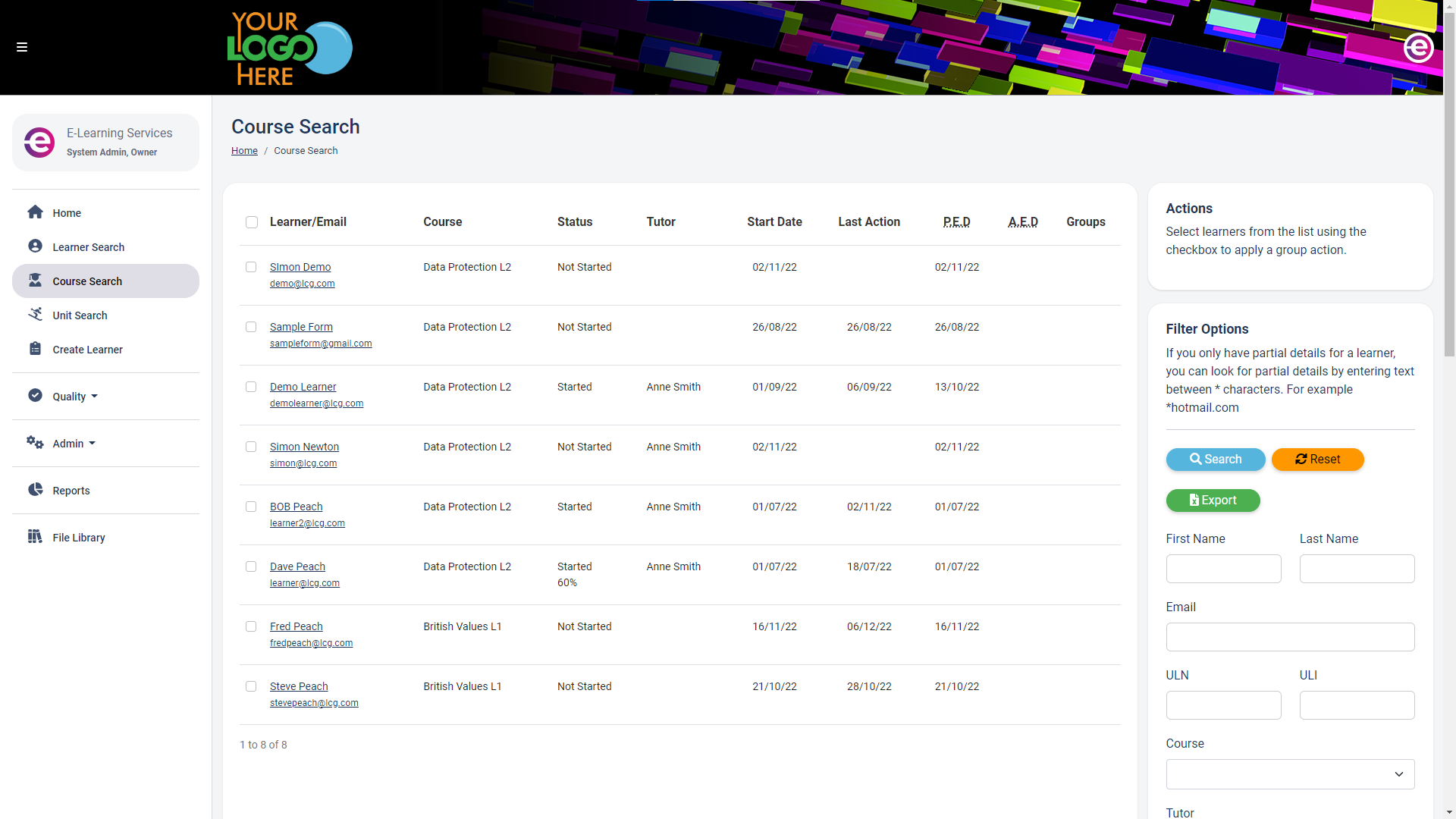Tick the Fred Peach checkbox
The height and width of the screenshot is (819, 1456).
(x=251, y=626)
